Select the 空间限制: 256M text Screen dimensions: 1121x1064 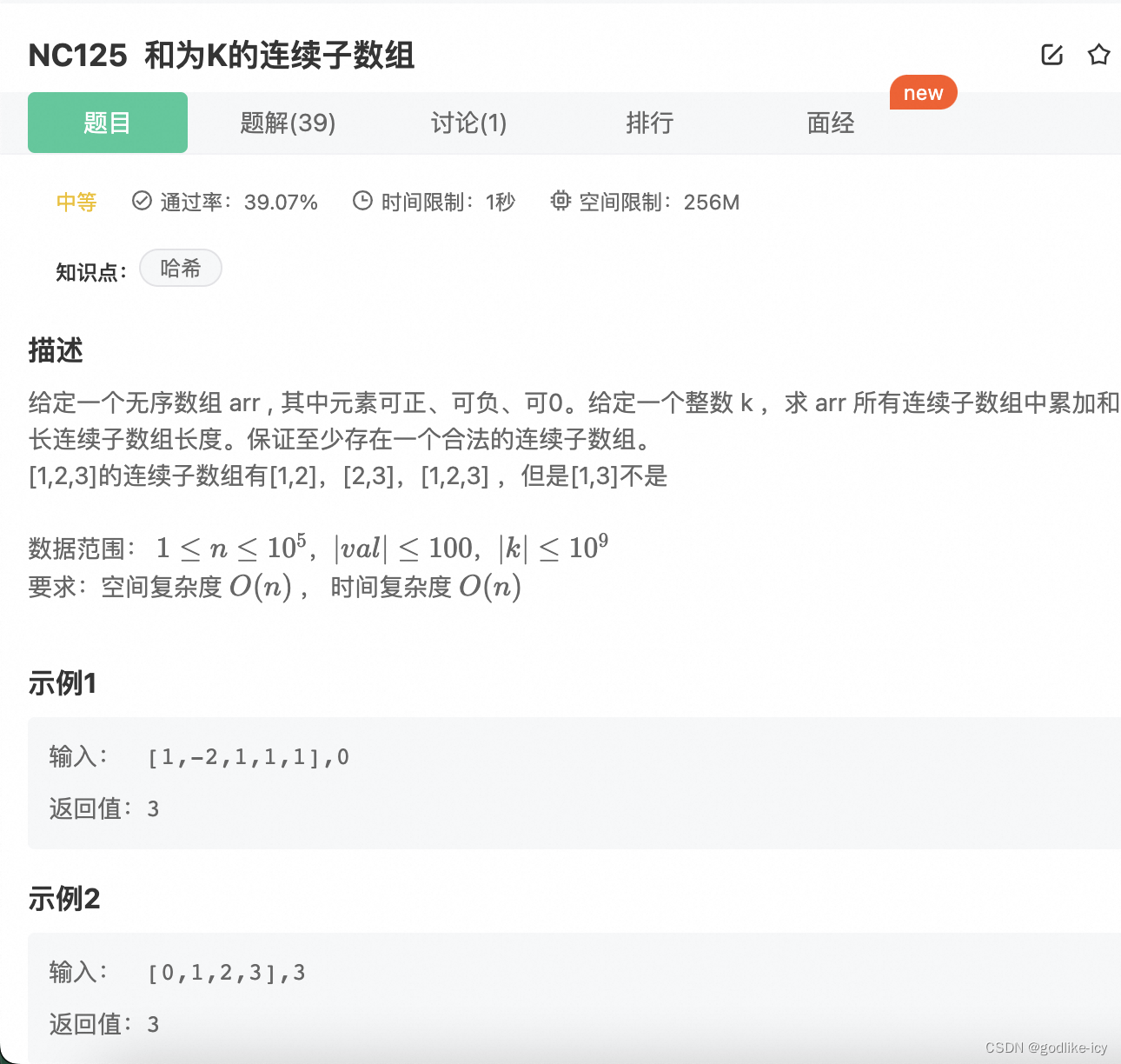660,202
